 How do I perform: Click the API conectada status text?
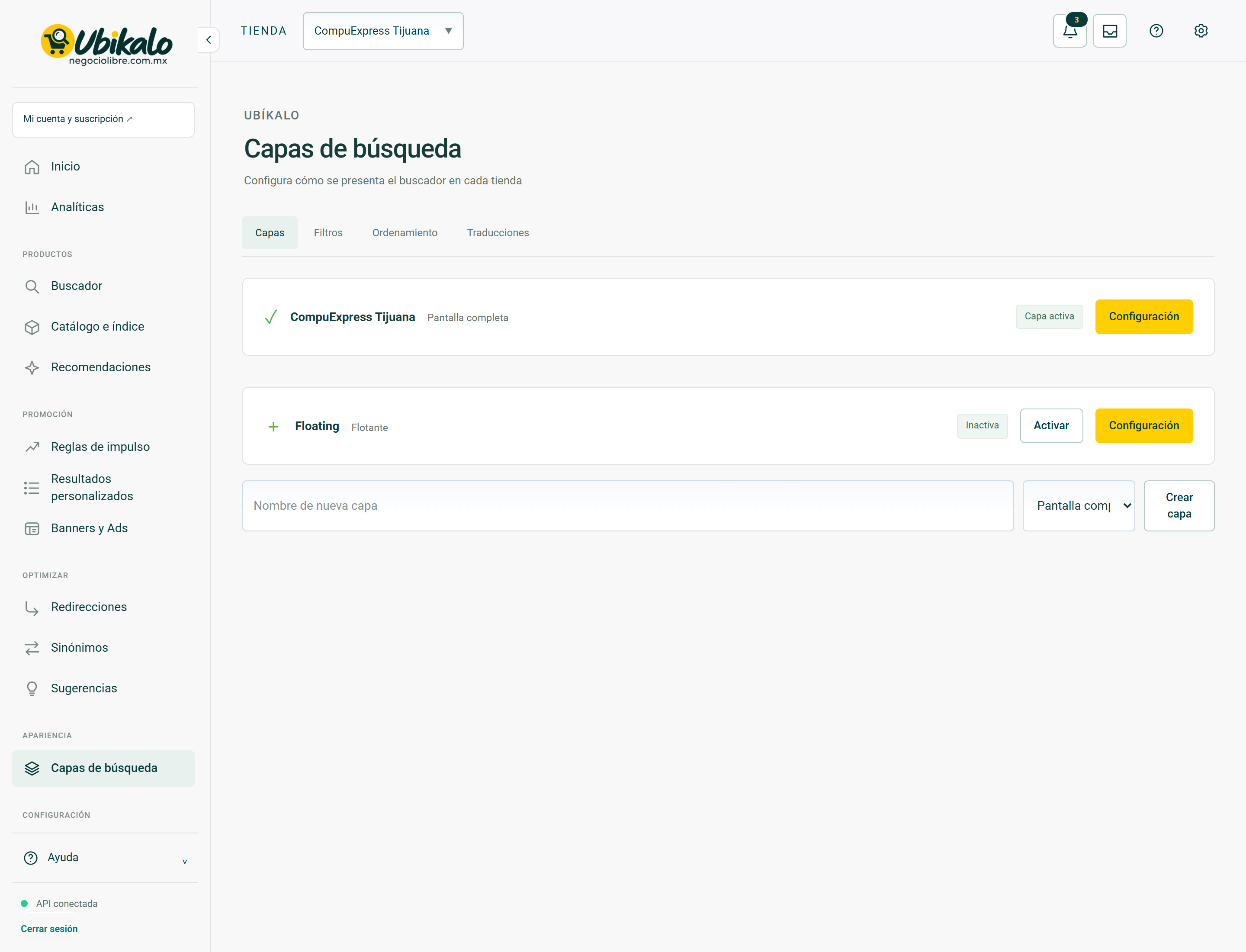67,904
